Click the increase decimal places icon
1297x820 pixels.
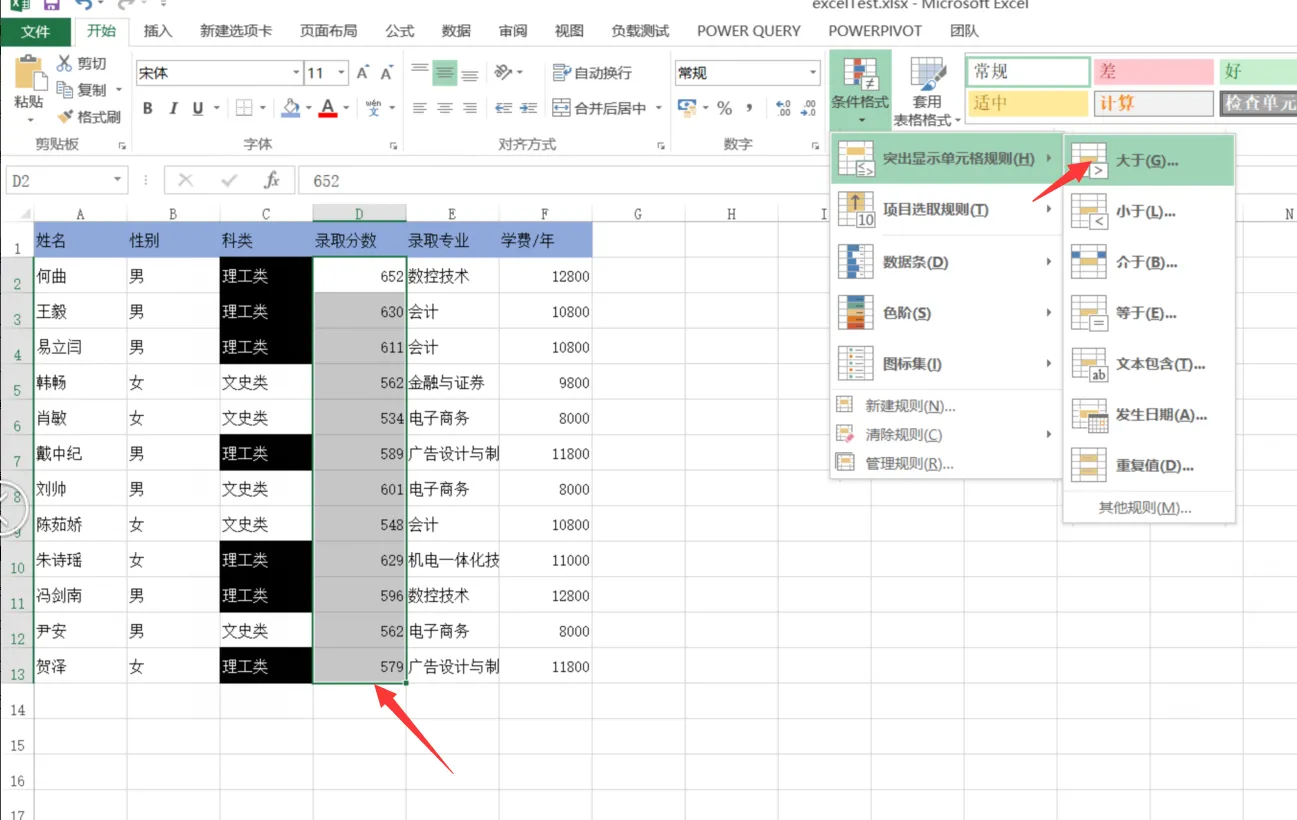783,108
